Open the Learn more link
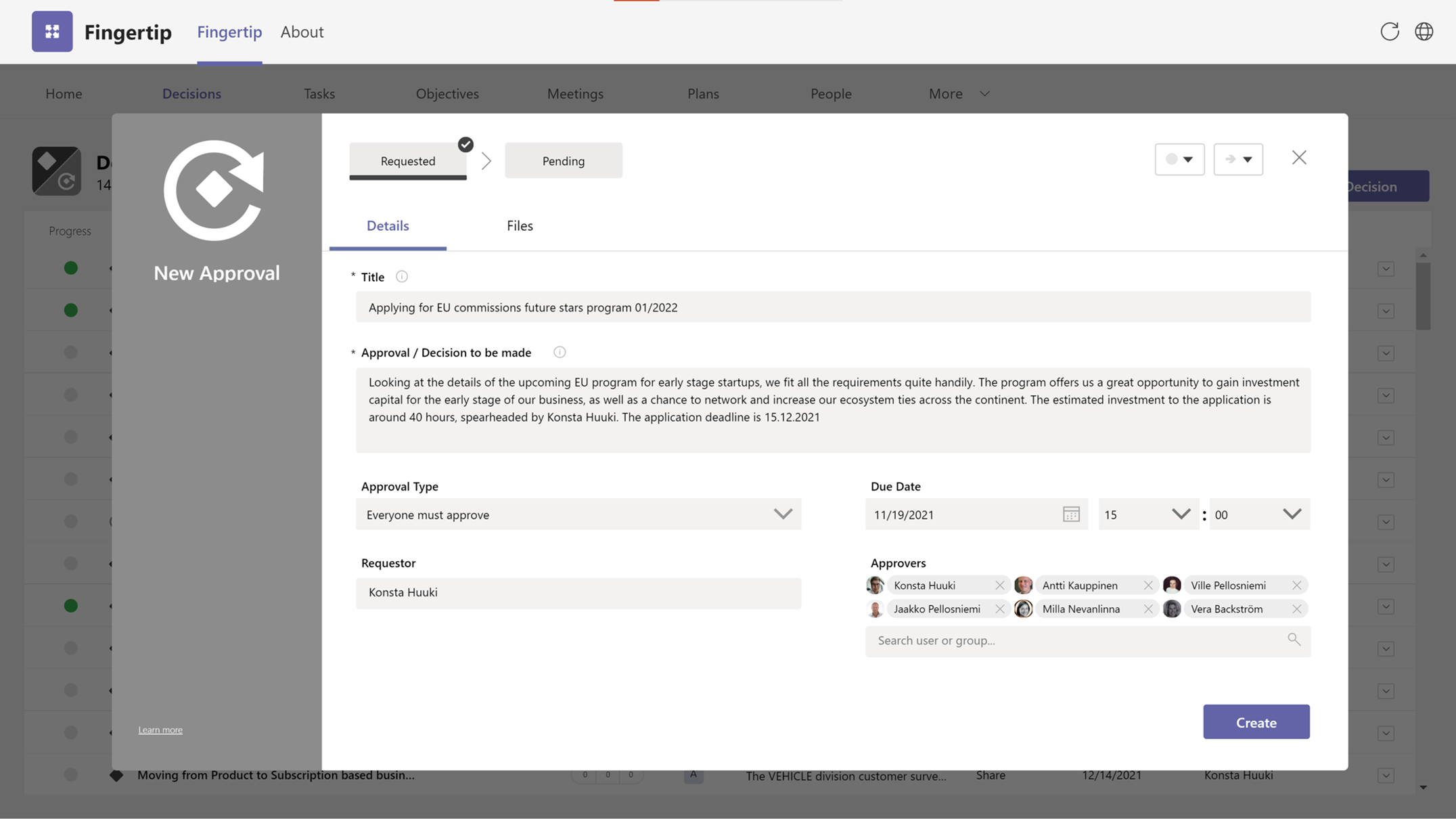Viewport: 1456px width, 819px height. click(160, 730)
